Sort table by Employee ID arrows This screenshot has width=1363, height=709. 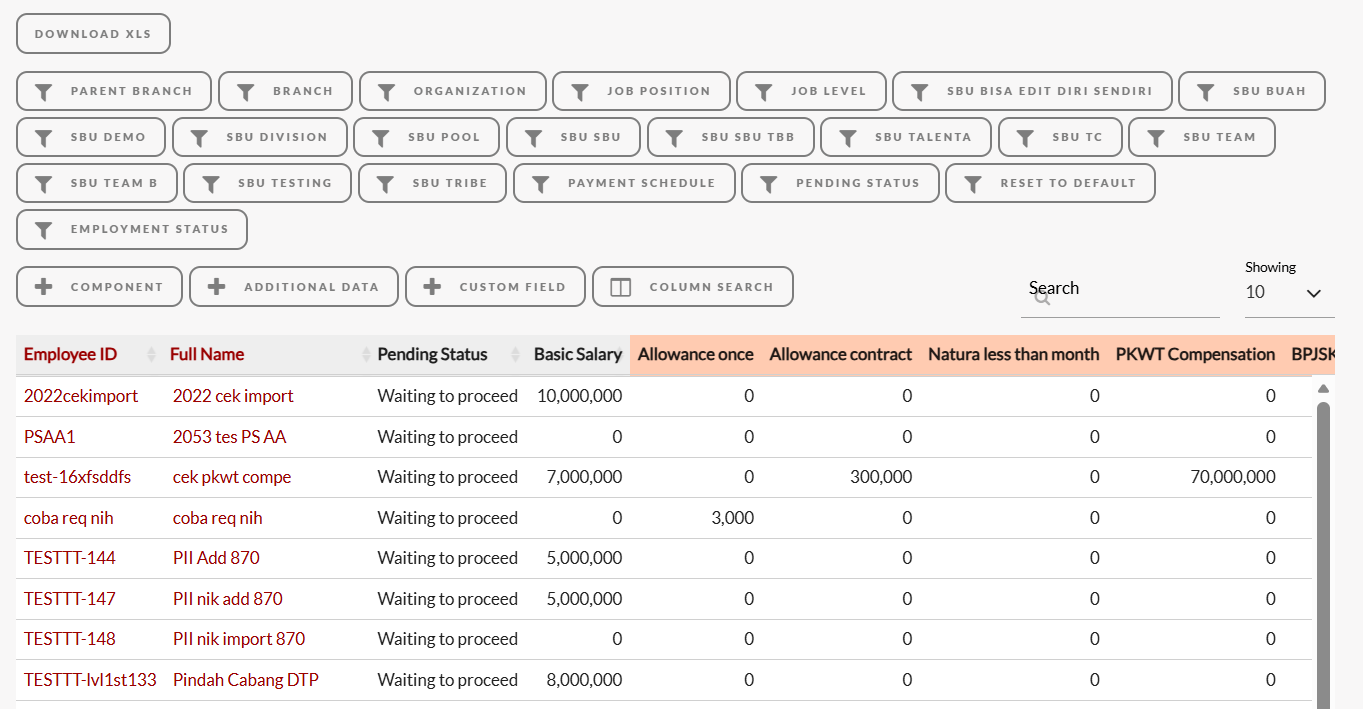(152, 354)
